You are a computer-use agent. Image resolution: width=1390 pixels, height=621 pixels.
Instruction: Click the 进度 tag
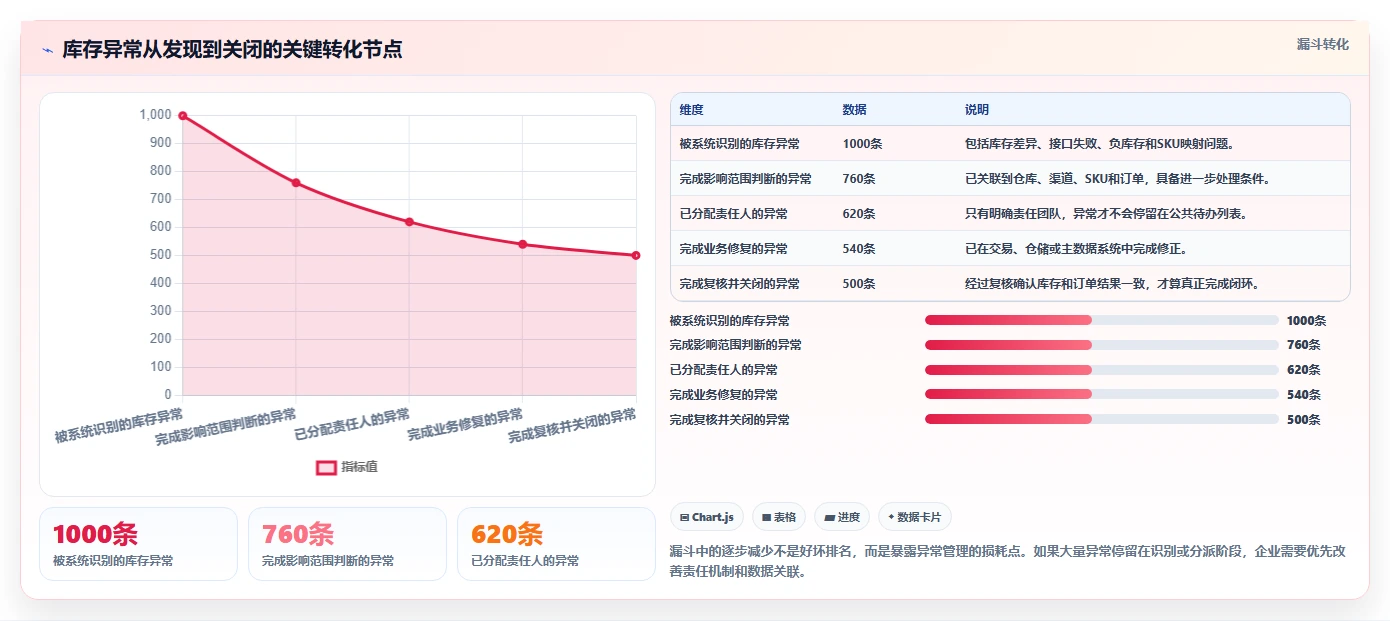point(842,517)
